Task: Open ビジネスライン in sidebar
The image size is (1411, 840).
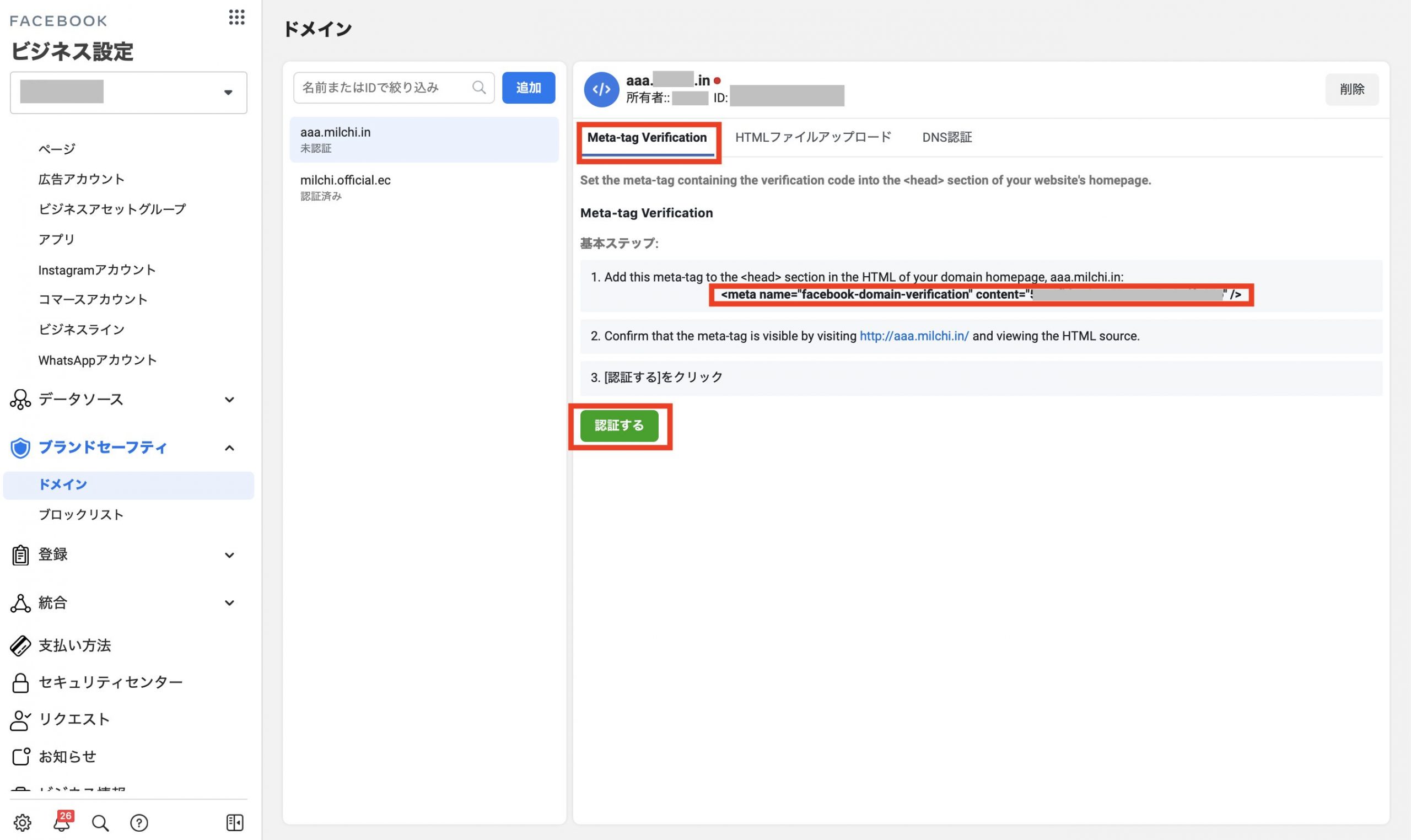Action: pyautogui.click(x=81, y=330)
